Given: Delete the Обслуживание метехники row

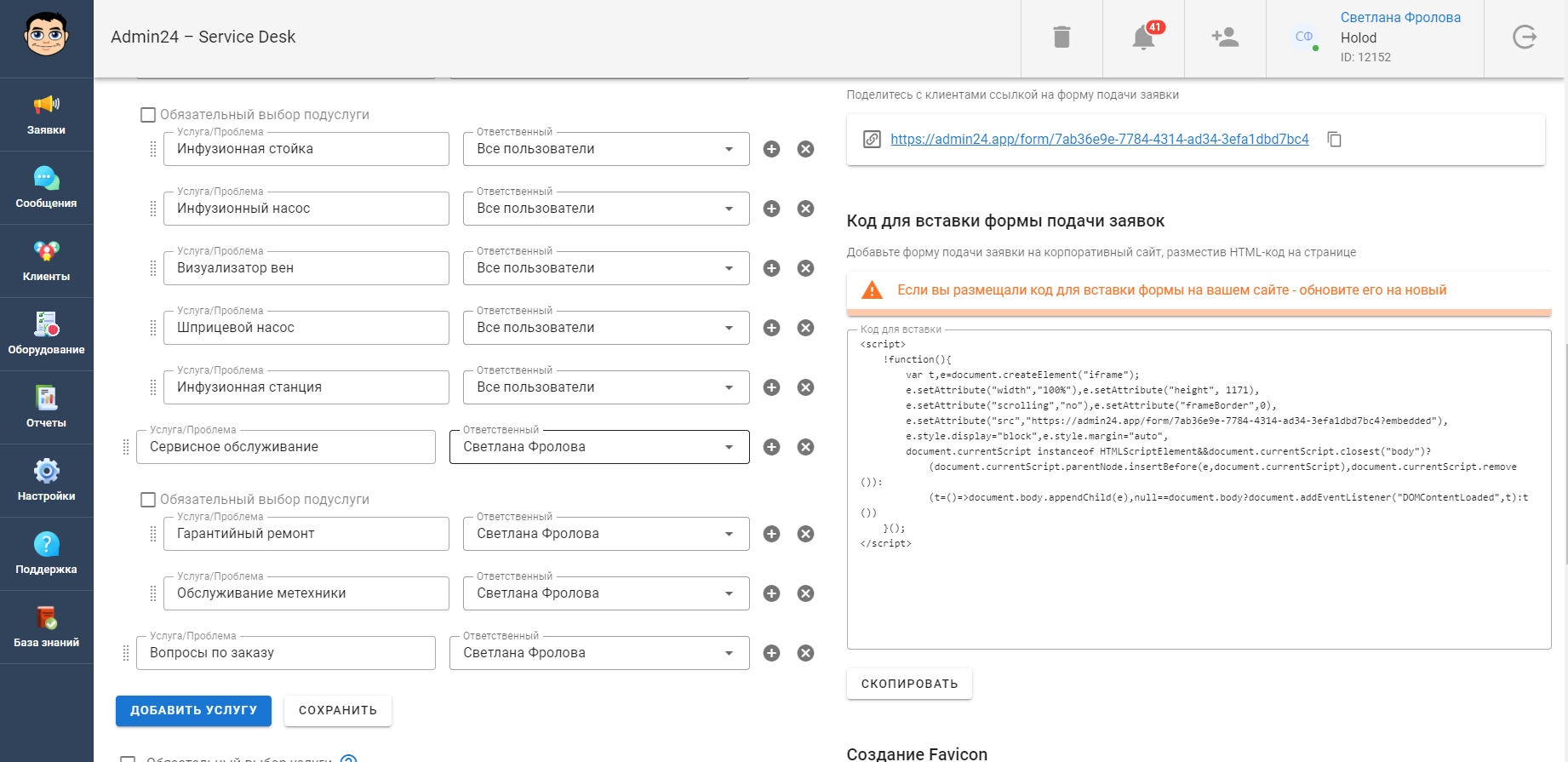Looking at the screenshot, I should pos(805,593).
